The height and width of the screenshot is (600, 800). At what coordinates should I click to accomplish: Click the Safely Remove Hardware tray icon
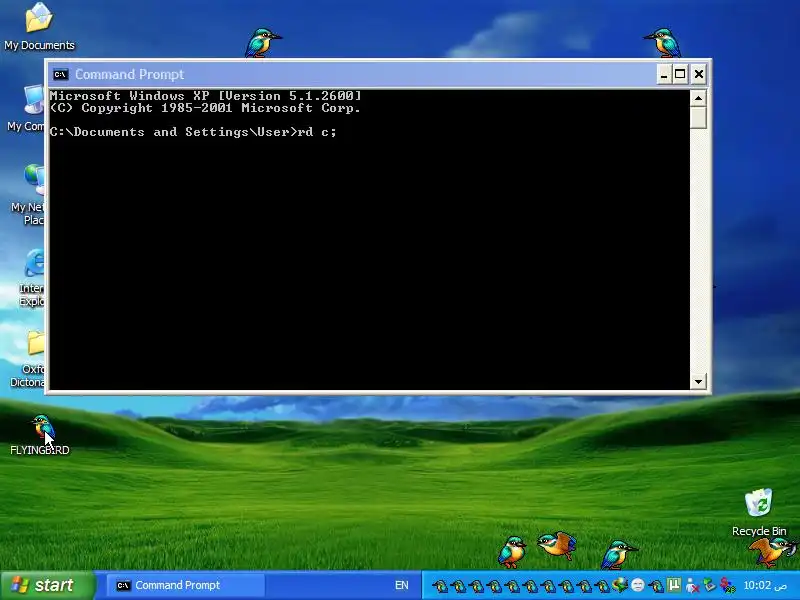(x=709, y=585)
